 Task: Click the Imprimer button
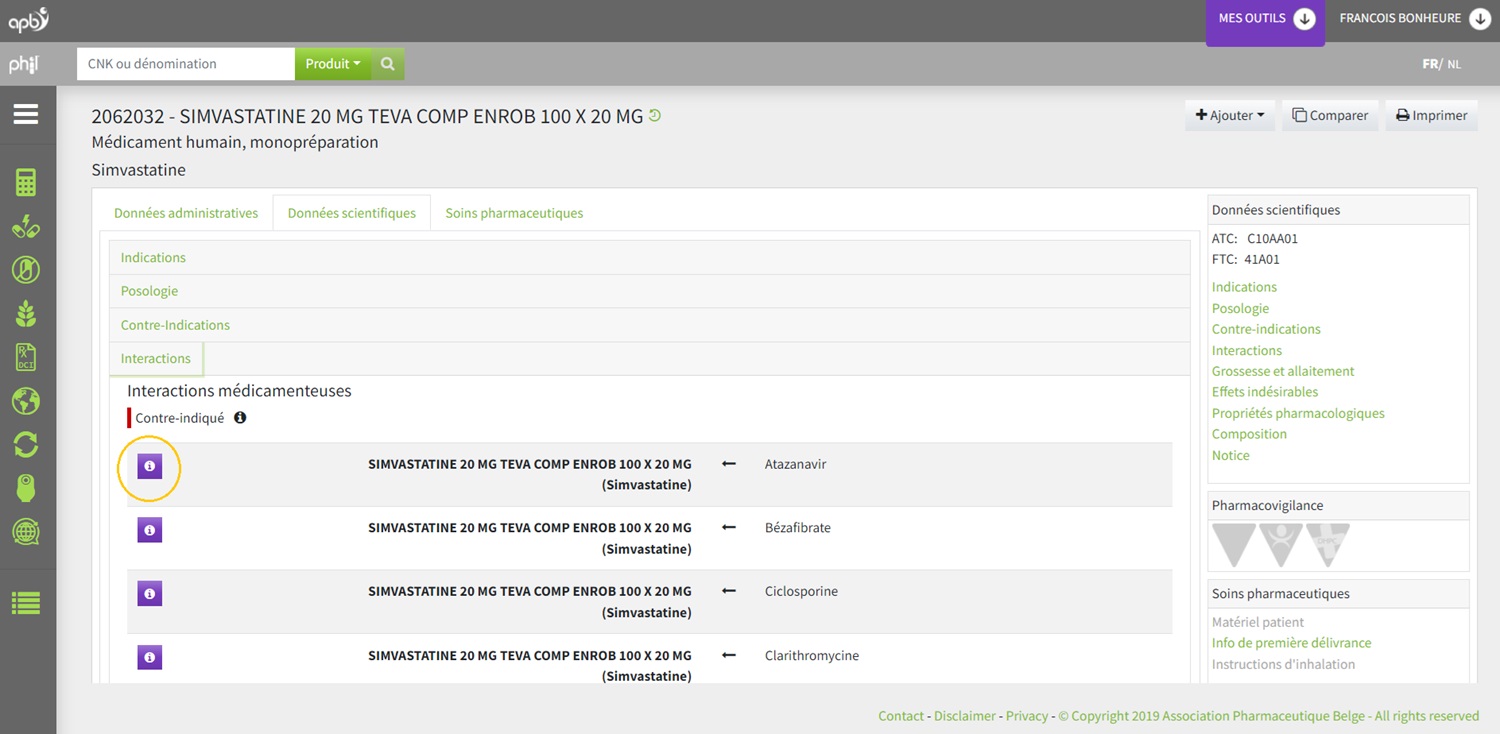1431,116
